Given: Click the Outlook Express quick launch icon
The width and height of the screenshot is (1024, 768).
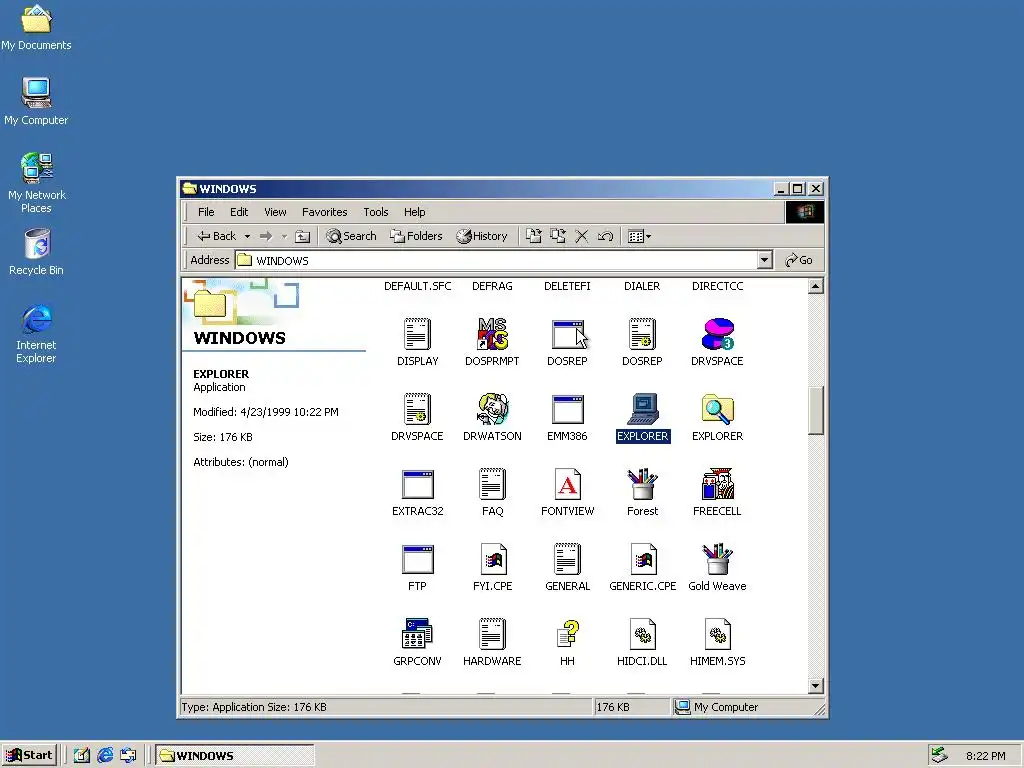Looking at the screenshot, I should pyautogui.click(x=128, y=755).
